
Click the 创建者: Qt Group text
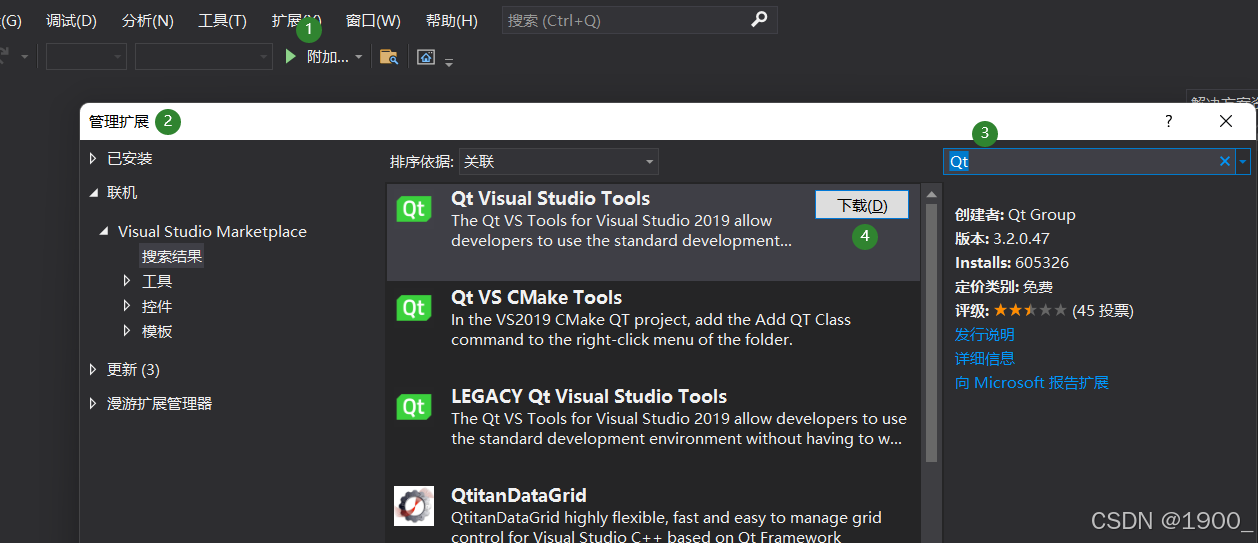[x=1015, y=214]
